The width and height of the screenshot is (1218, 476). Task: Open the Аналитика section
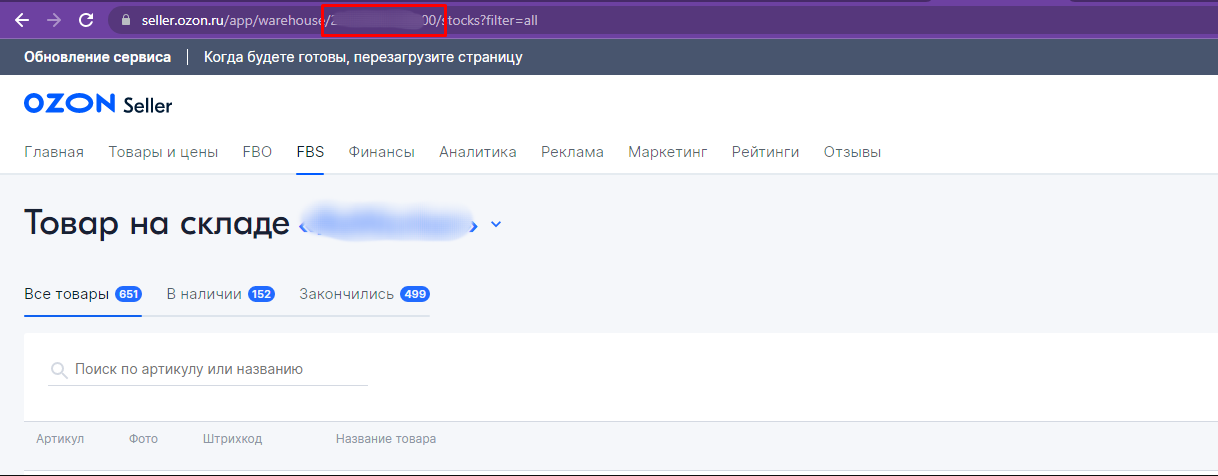coord(478,152)
